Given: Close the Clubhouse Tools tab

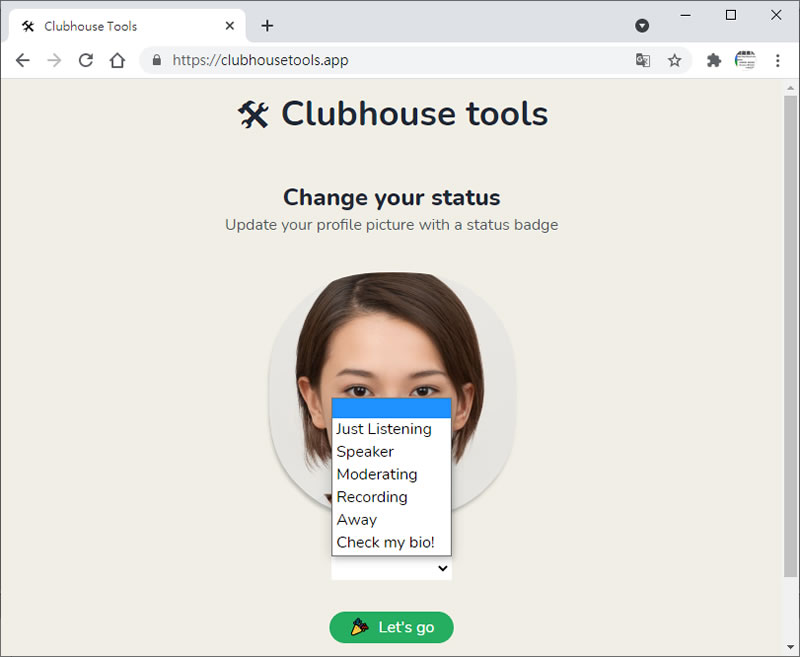Looking at the screenshot, I should 231,26.
